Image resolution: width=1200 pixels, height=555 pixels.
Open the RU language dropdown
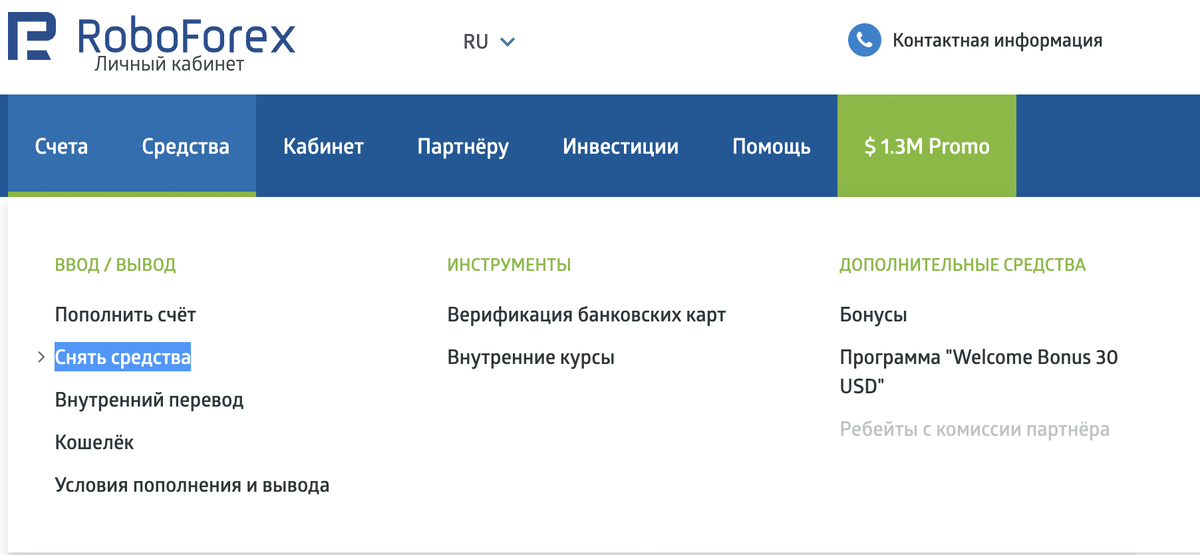click(x=489, y=42)
